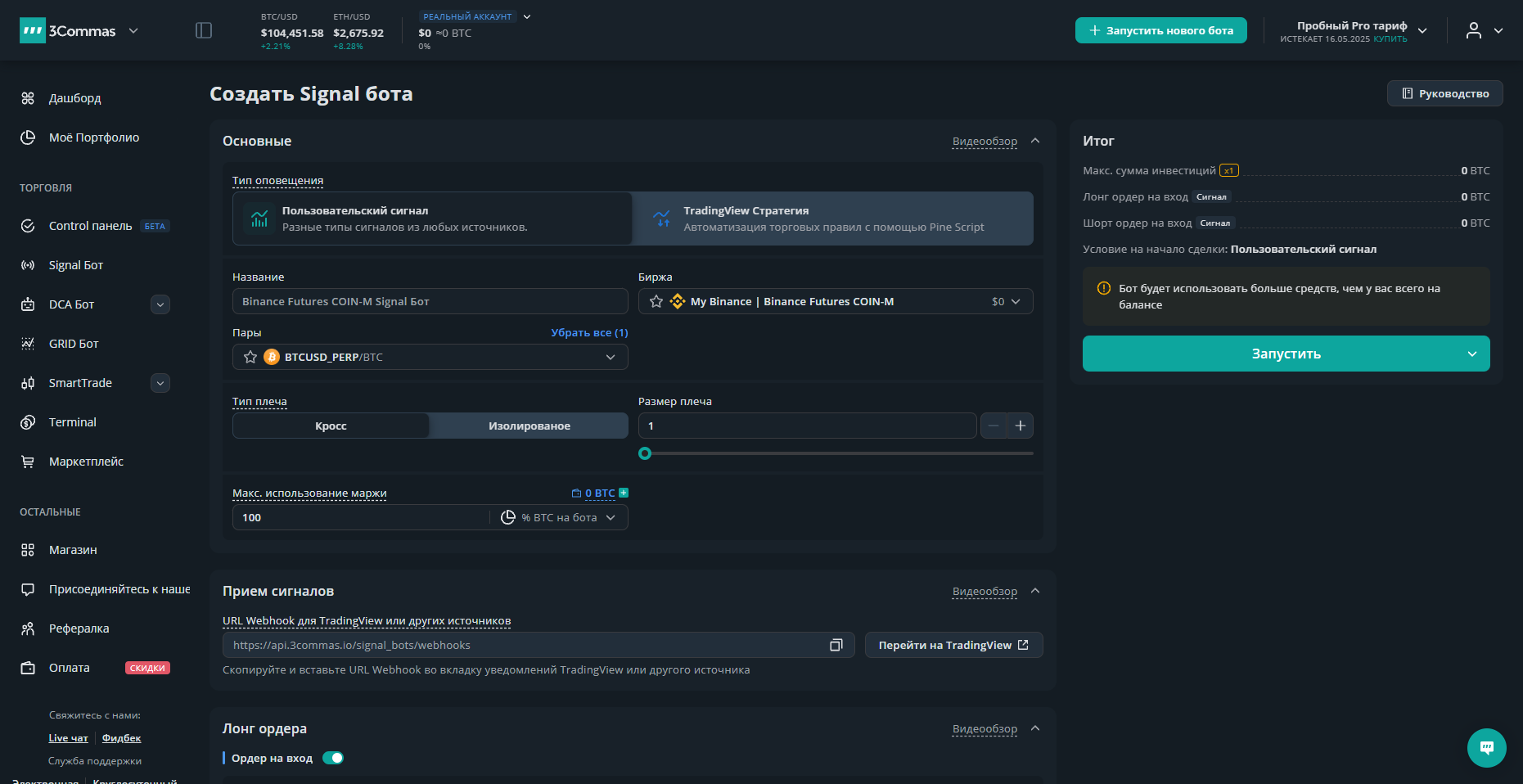
Task: Open Моё Портфолио page
Action: [94, 137]
